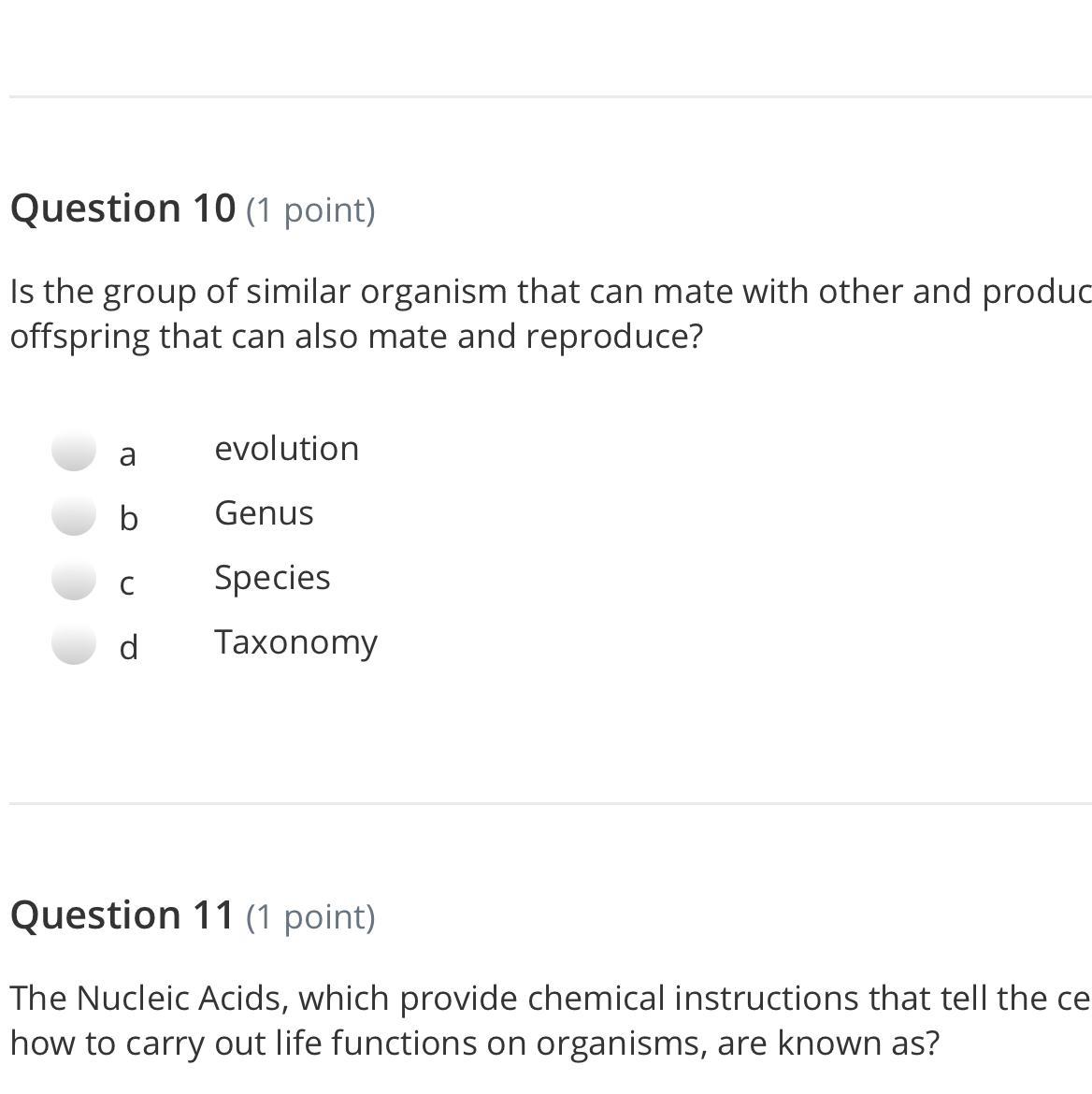The image size is (1092, 1094).
Task: Select radio button for option a
Action: tap(74, 452)
